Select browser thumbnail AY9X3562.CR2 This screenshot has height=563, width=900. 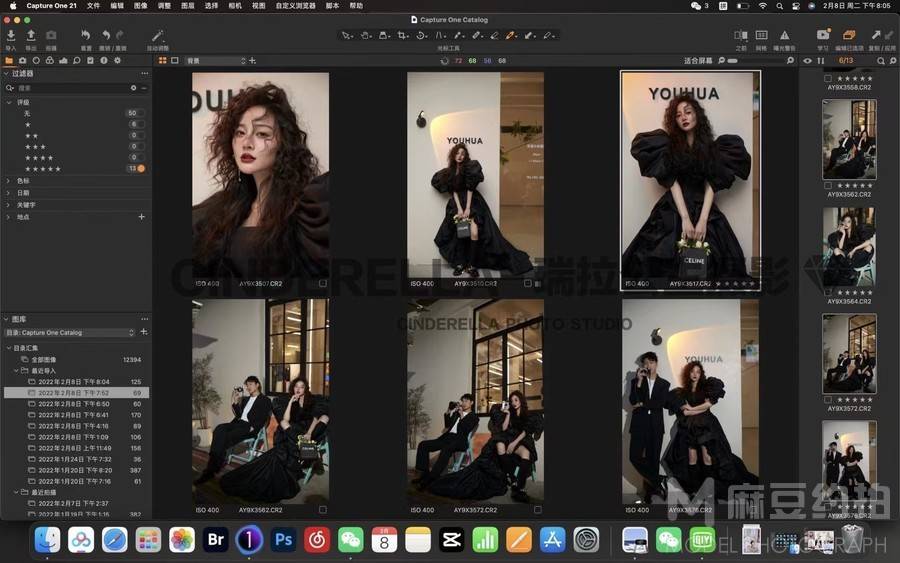click(849, 139)
